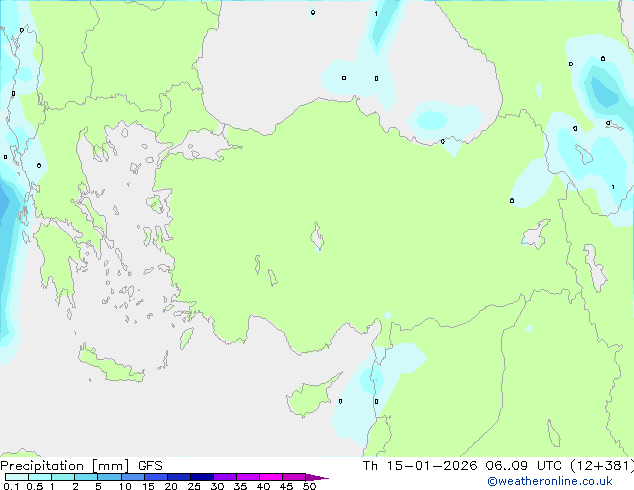The height and width of the screenshot is (490, 634).
Task: Click the 30–35 mm purple legend swatch
Action: (225, 477)
